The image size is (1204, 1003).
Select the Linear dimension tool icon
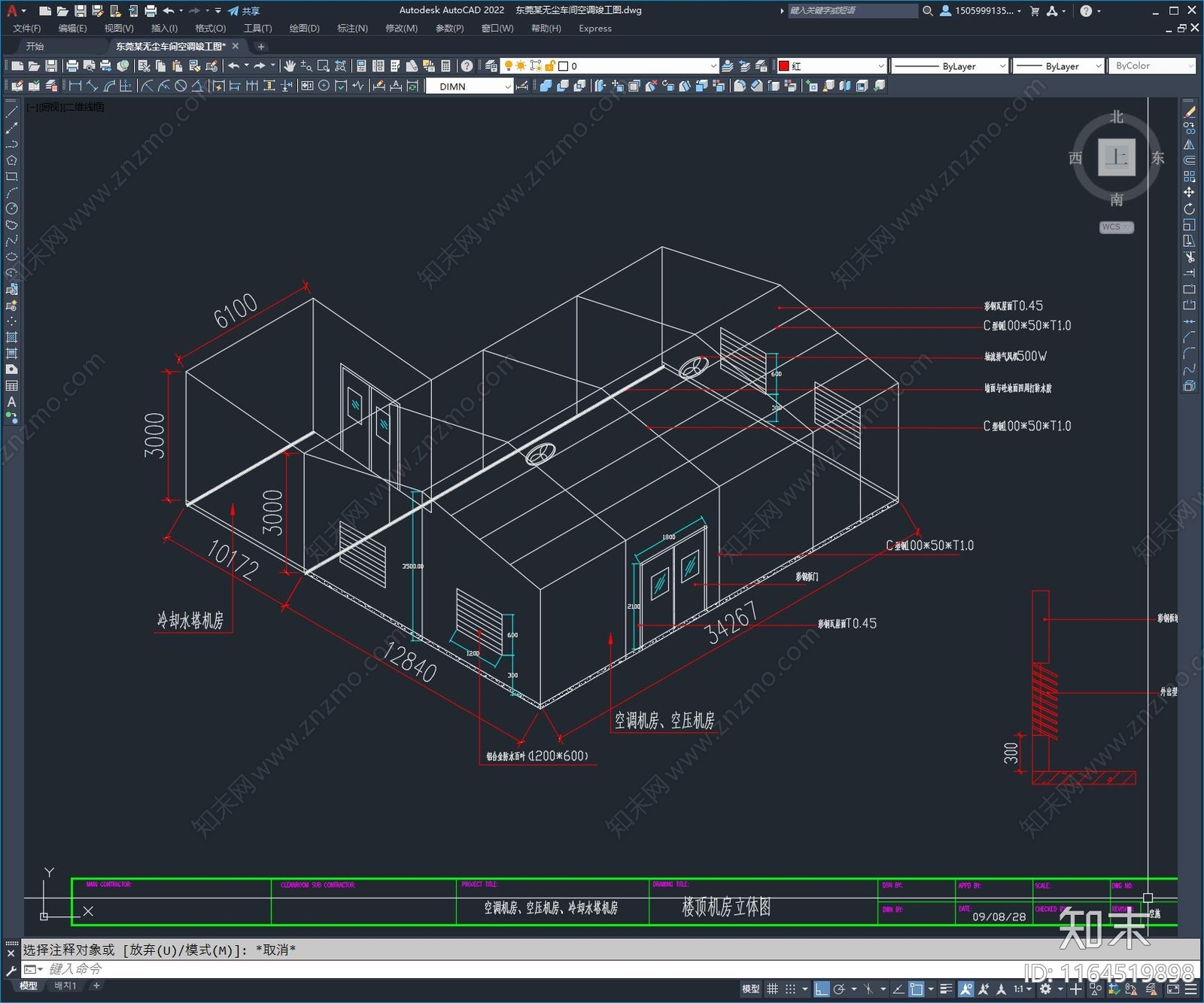pos(75,86)
